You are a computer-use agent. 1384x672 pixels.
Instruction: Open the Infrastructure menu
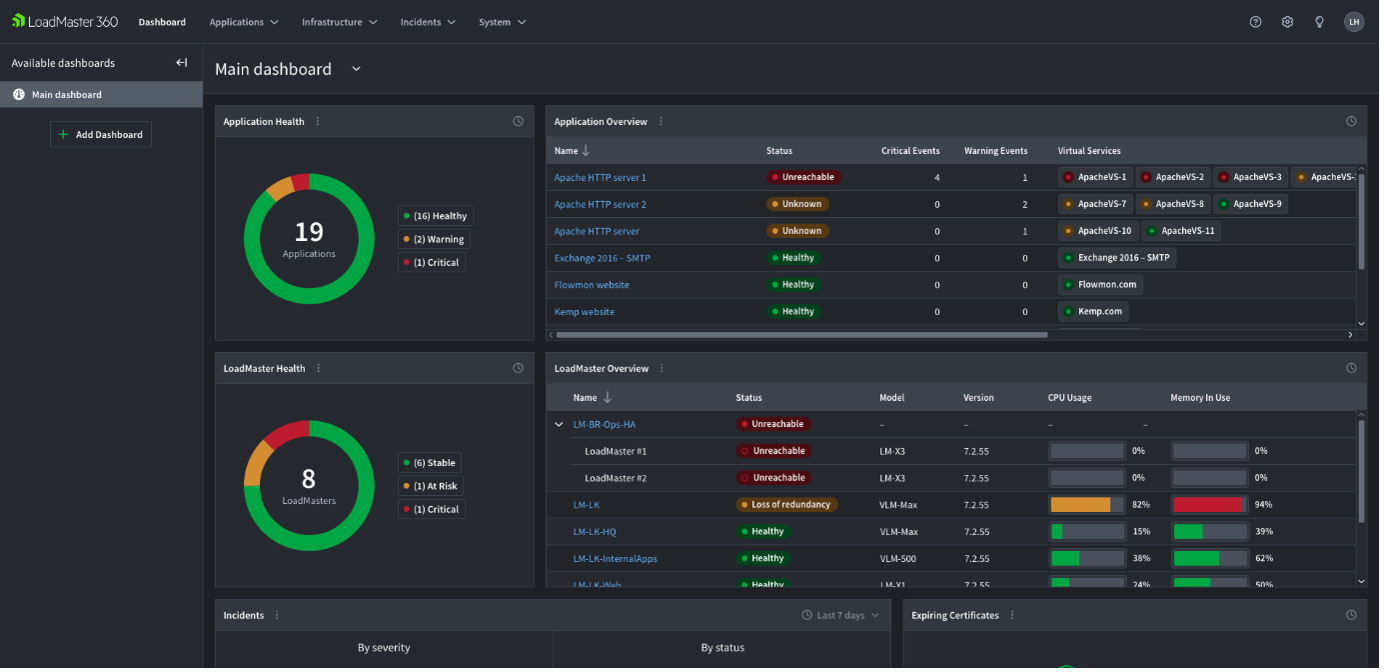point(339,21)
